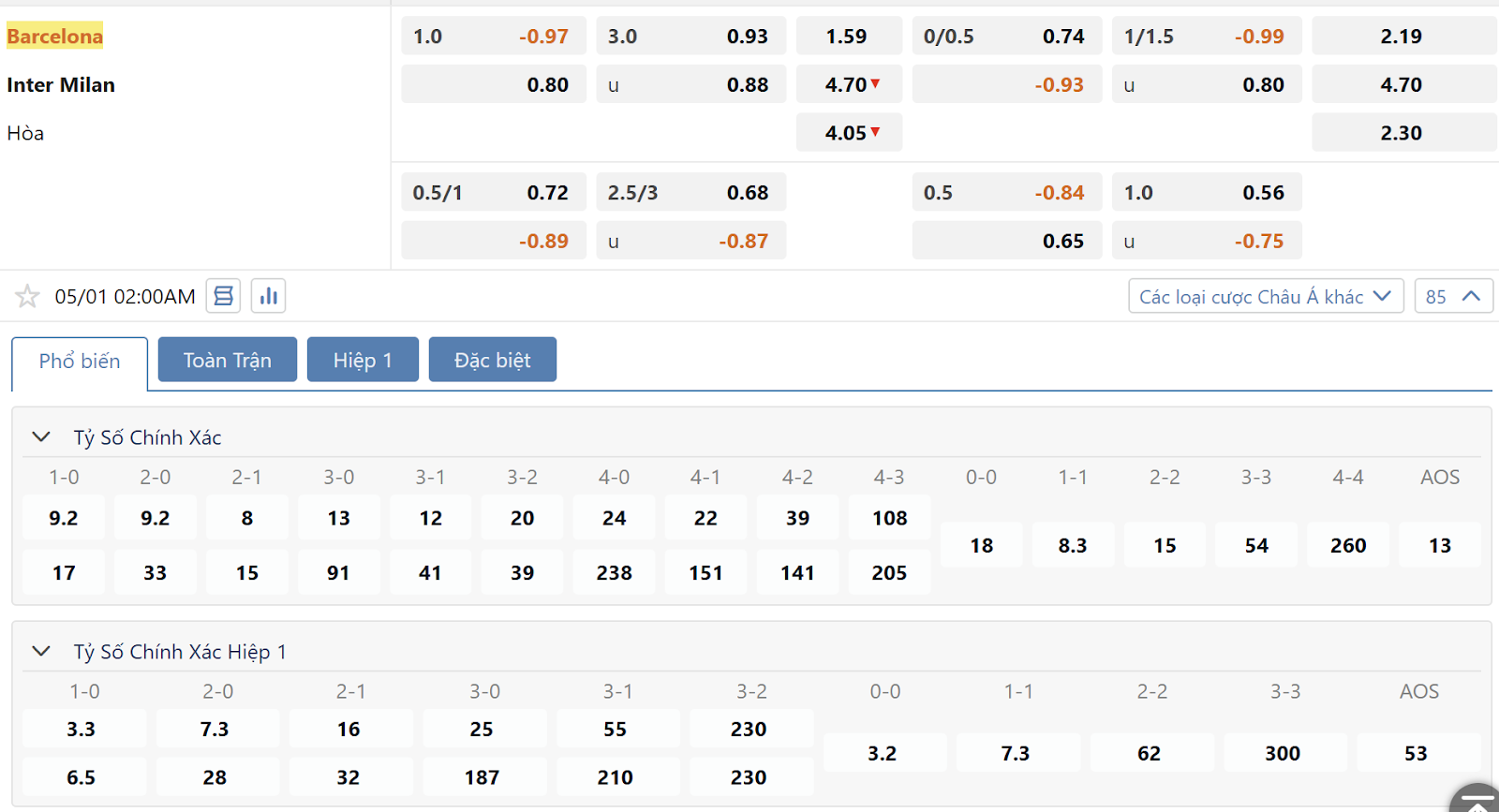
Task: Select first-half under odds -0.75
Action: 1207,241
